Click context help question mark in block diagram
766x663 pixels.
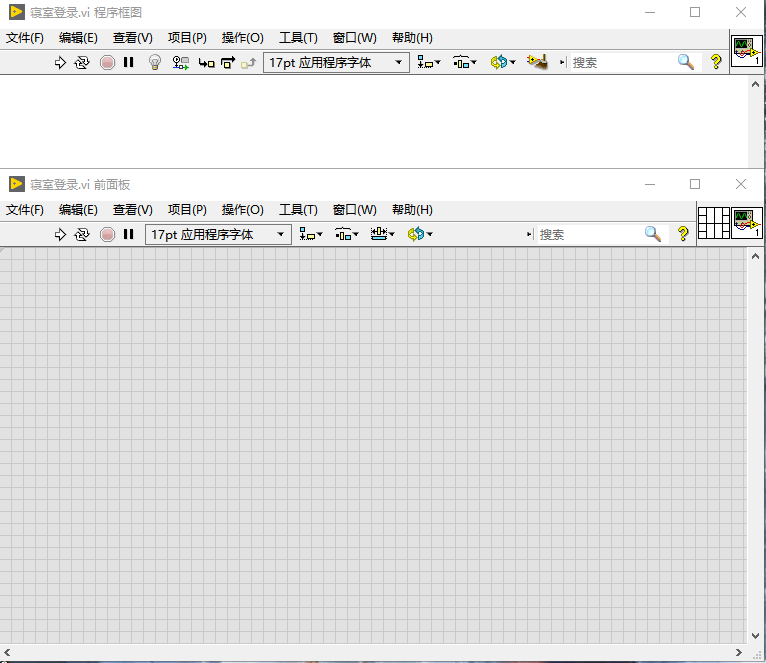coord(716,62)
